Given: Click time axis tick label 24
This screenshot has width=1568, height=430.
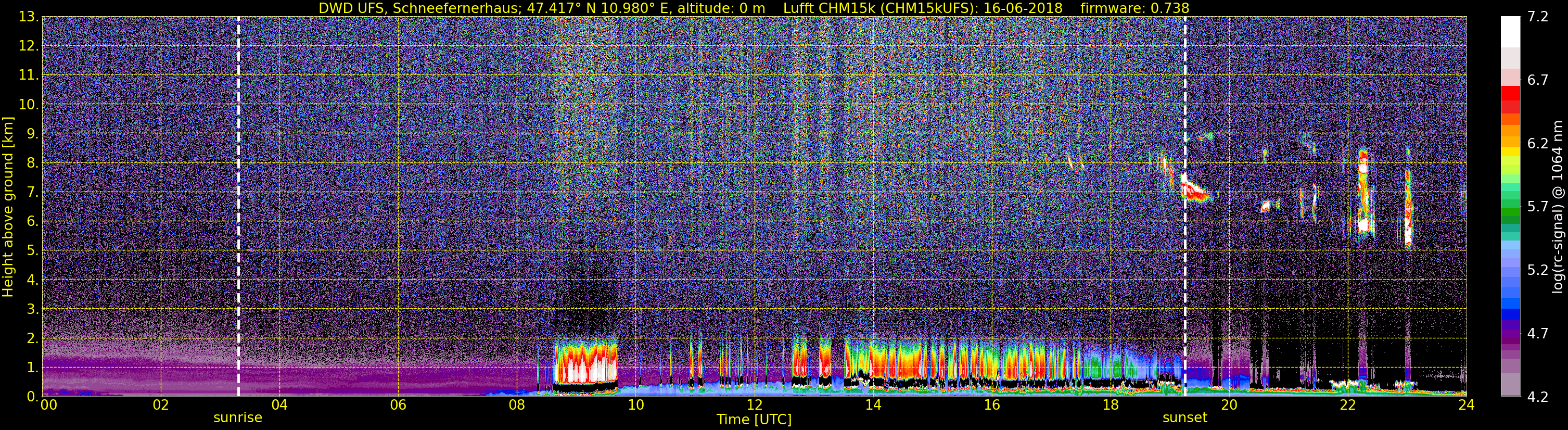Looking at the screenshot, I should pyautogui.click(x=1467, y=405).
